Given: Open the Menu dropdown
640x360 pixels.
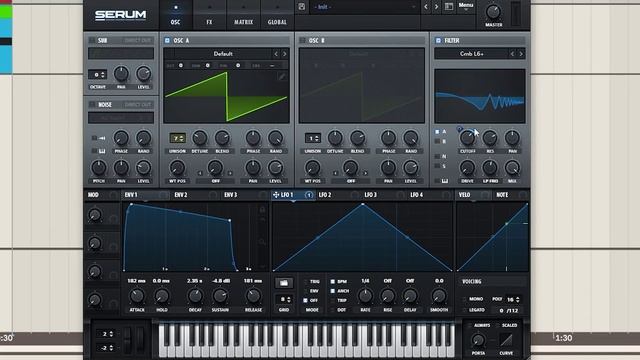Looking at the screenshot, I should [466, 7].
